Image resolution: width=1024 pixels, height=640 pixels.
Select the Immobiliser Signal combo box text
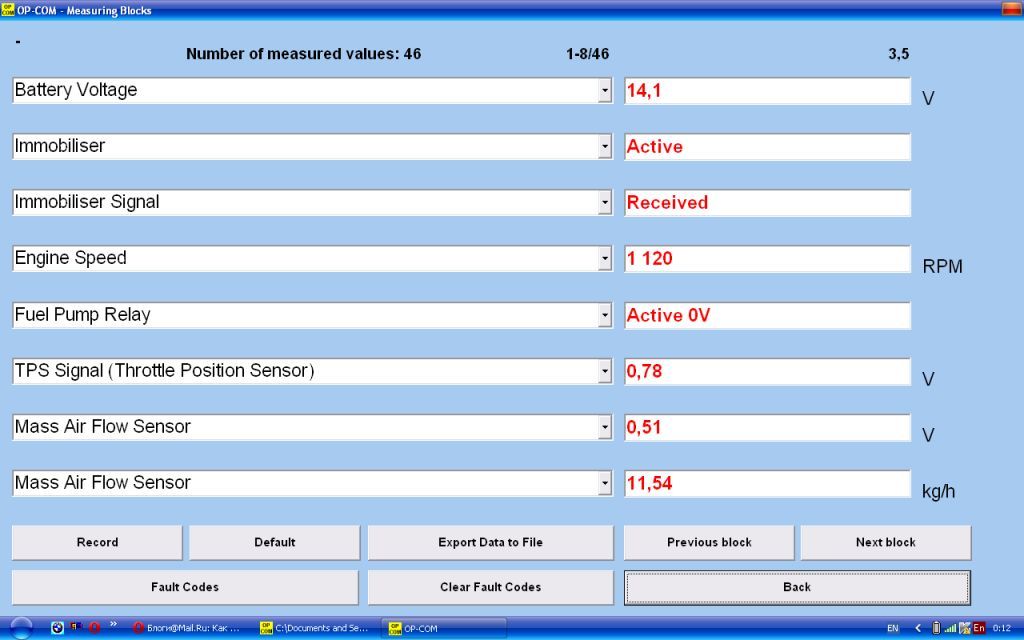pos(87,202)
